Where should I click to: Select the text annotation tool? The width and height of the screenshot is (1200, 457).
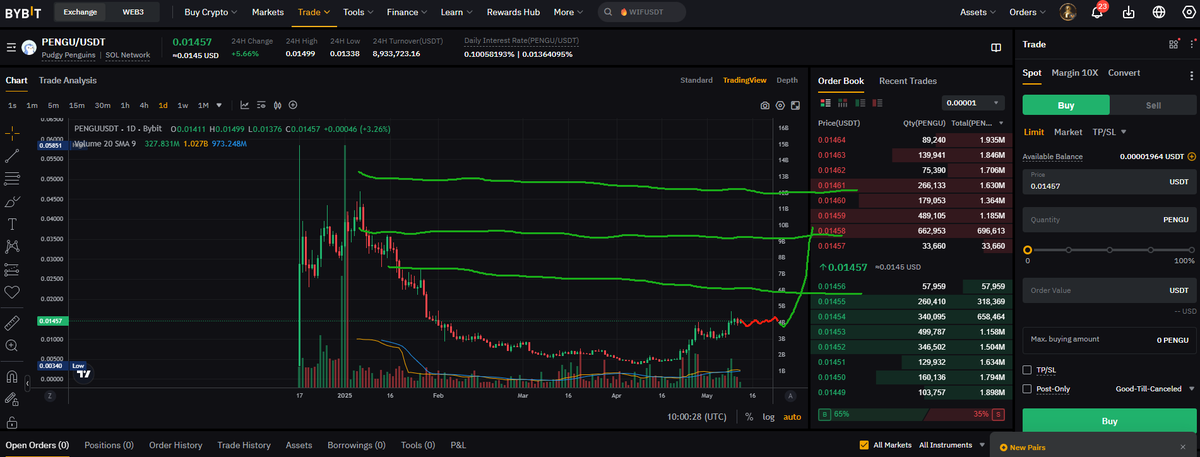point(12,223)
